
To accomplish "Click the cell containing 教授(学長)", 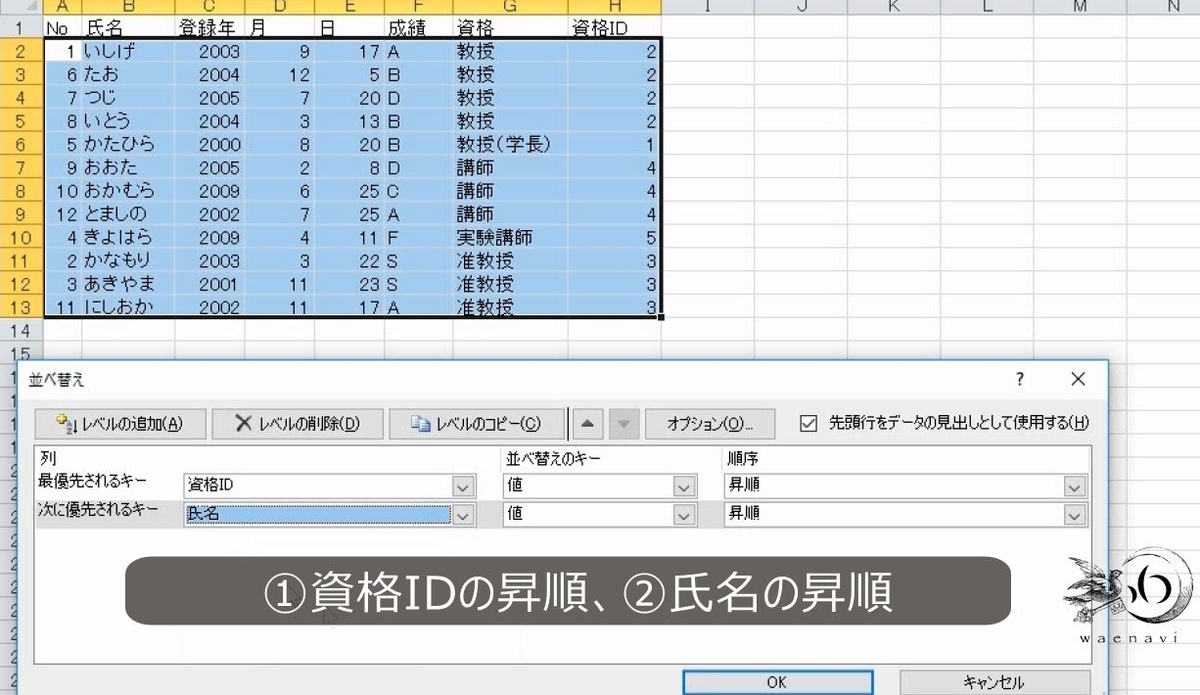I will pyautogui.click(x=510, y=144).
